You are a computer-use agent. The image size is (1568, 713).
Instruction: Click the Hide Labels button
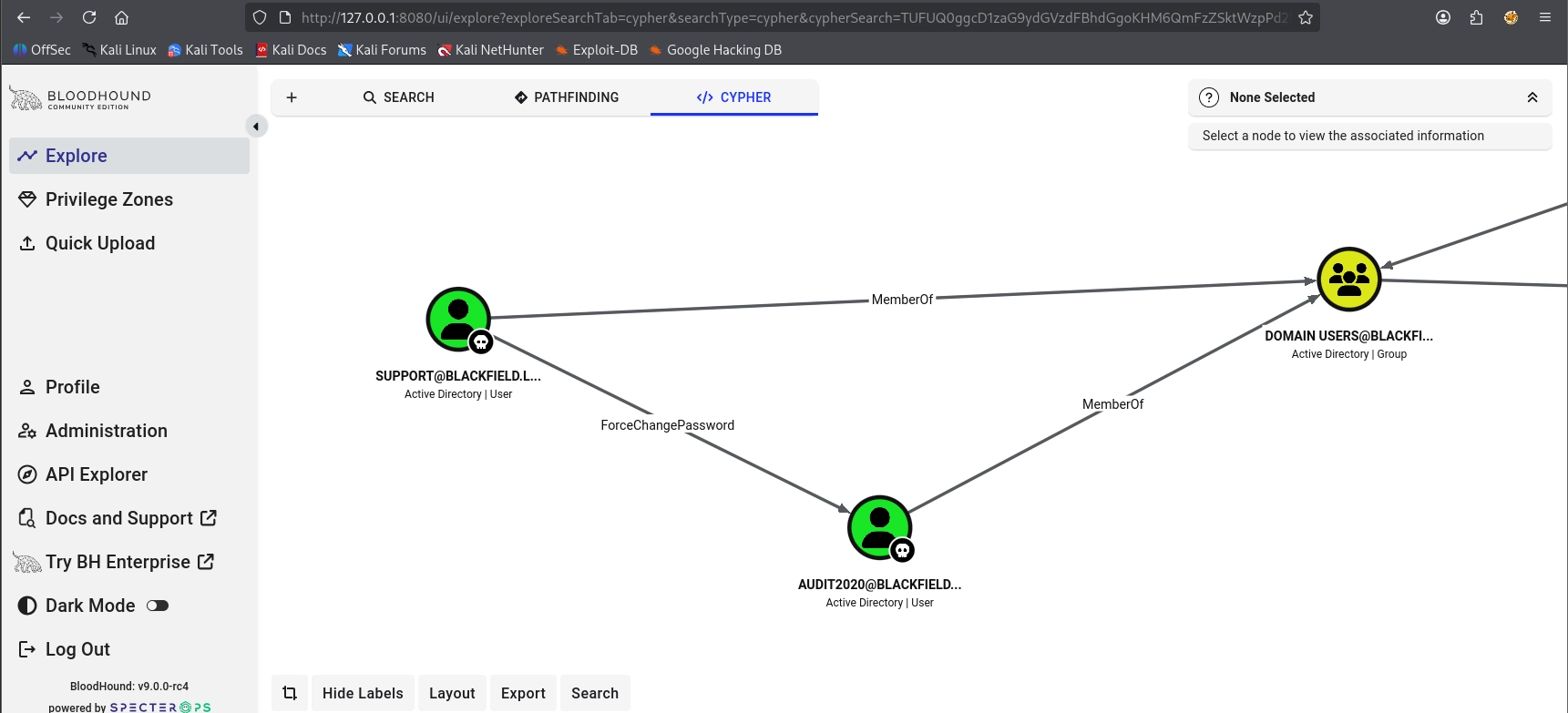pyautogui.click(x=363, y=693)
